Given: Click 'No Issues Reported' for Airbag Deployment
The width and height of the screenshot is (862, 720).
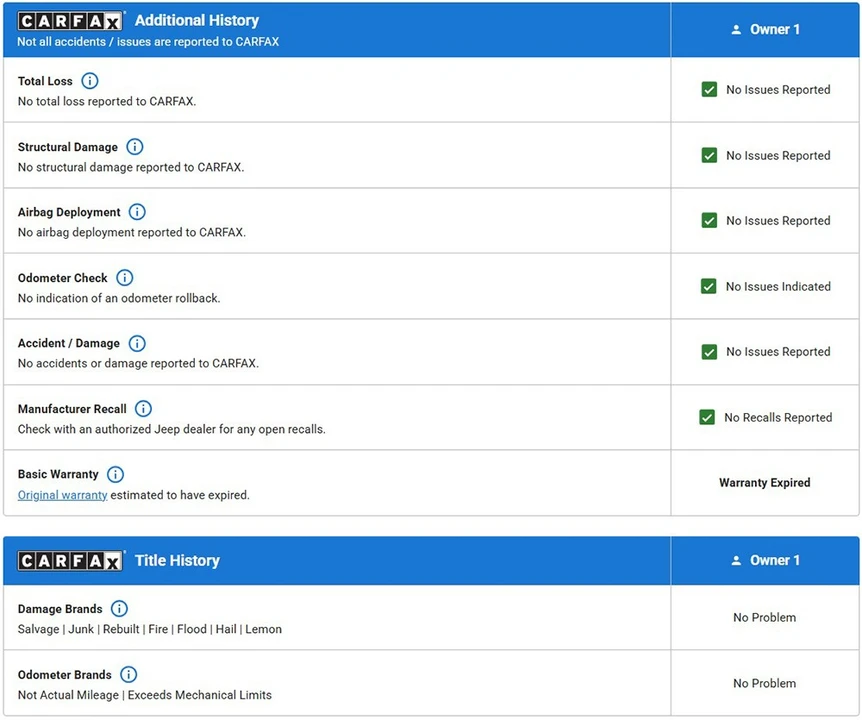Looking at the screenshot, I should (x=778, y=220).
